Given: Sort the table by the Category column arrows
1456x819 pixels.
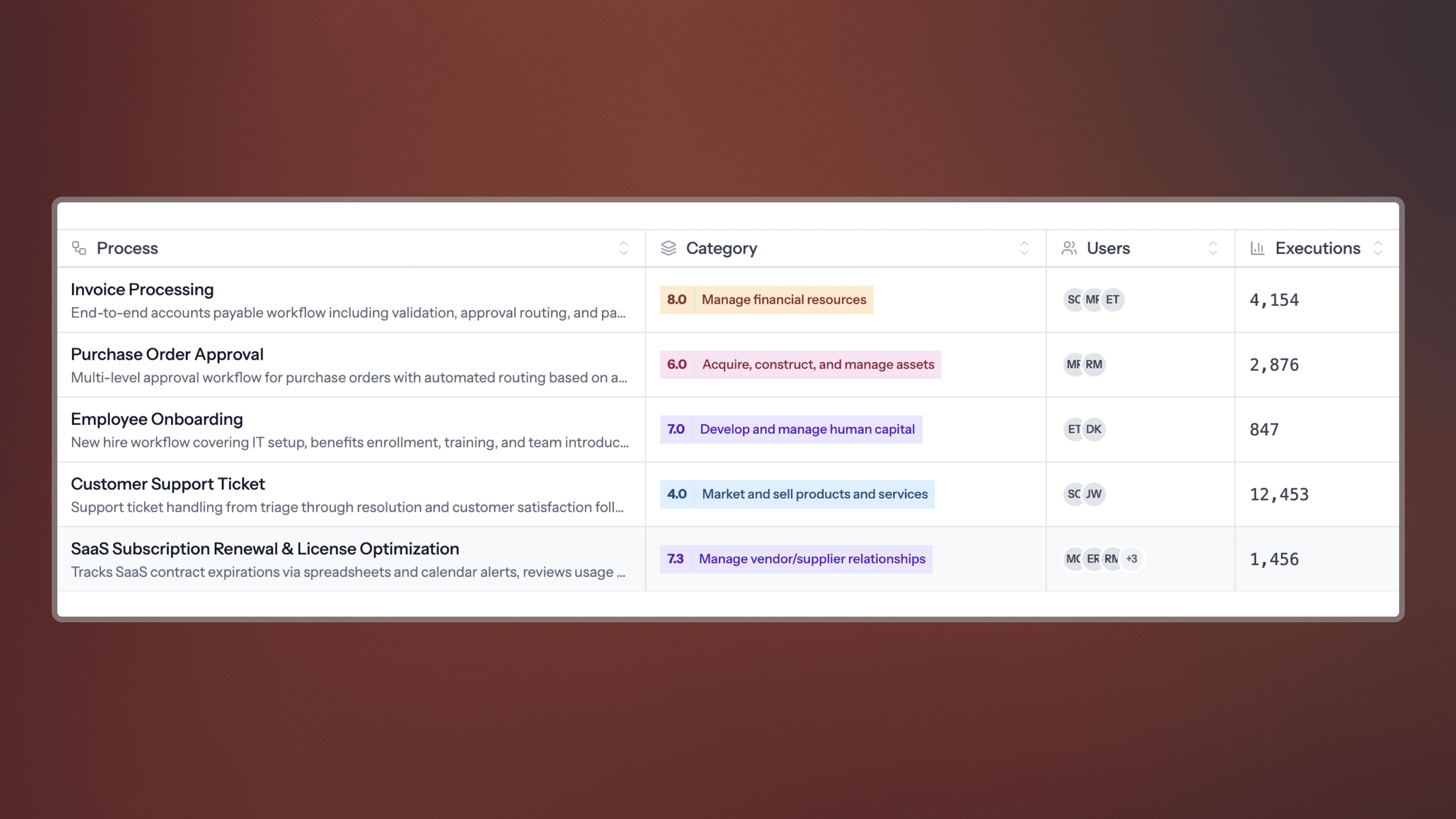Looking at the screenshot, I should pos(1024,248).
